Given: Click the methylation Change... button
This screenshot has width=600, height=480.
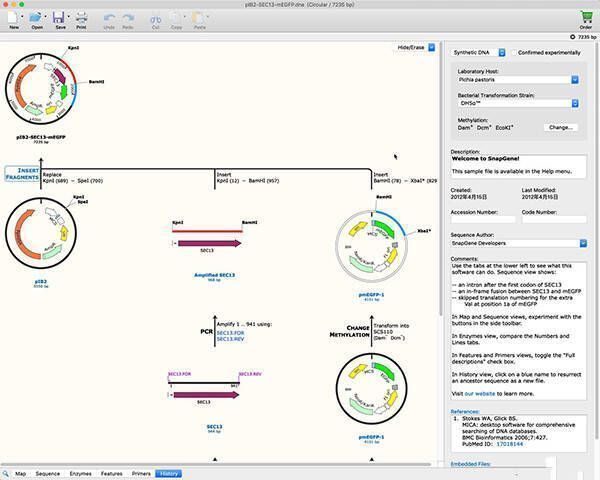Looking at the screenshot, I should pos(560,127).
